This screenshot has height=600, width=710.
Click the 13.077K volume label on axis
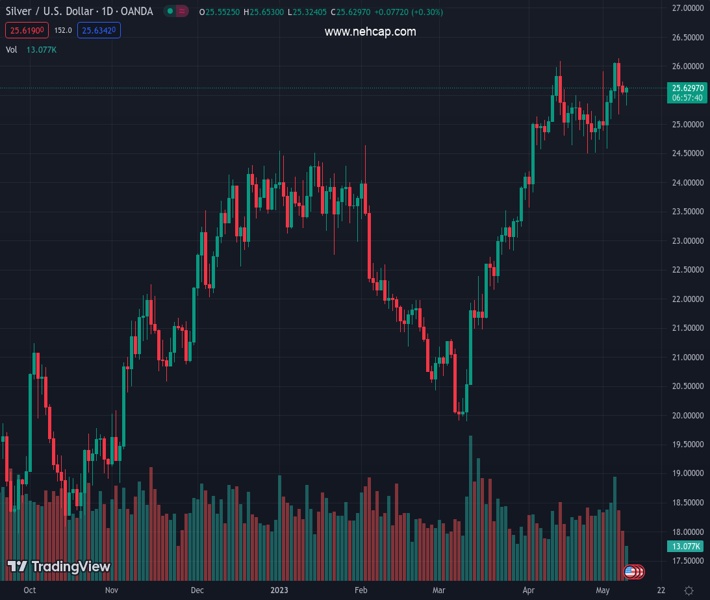(686, 546)
